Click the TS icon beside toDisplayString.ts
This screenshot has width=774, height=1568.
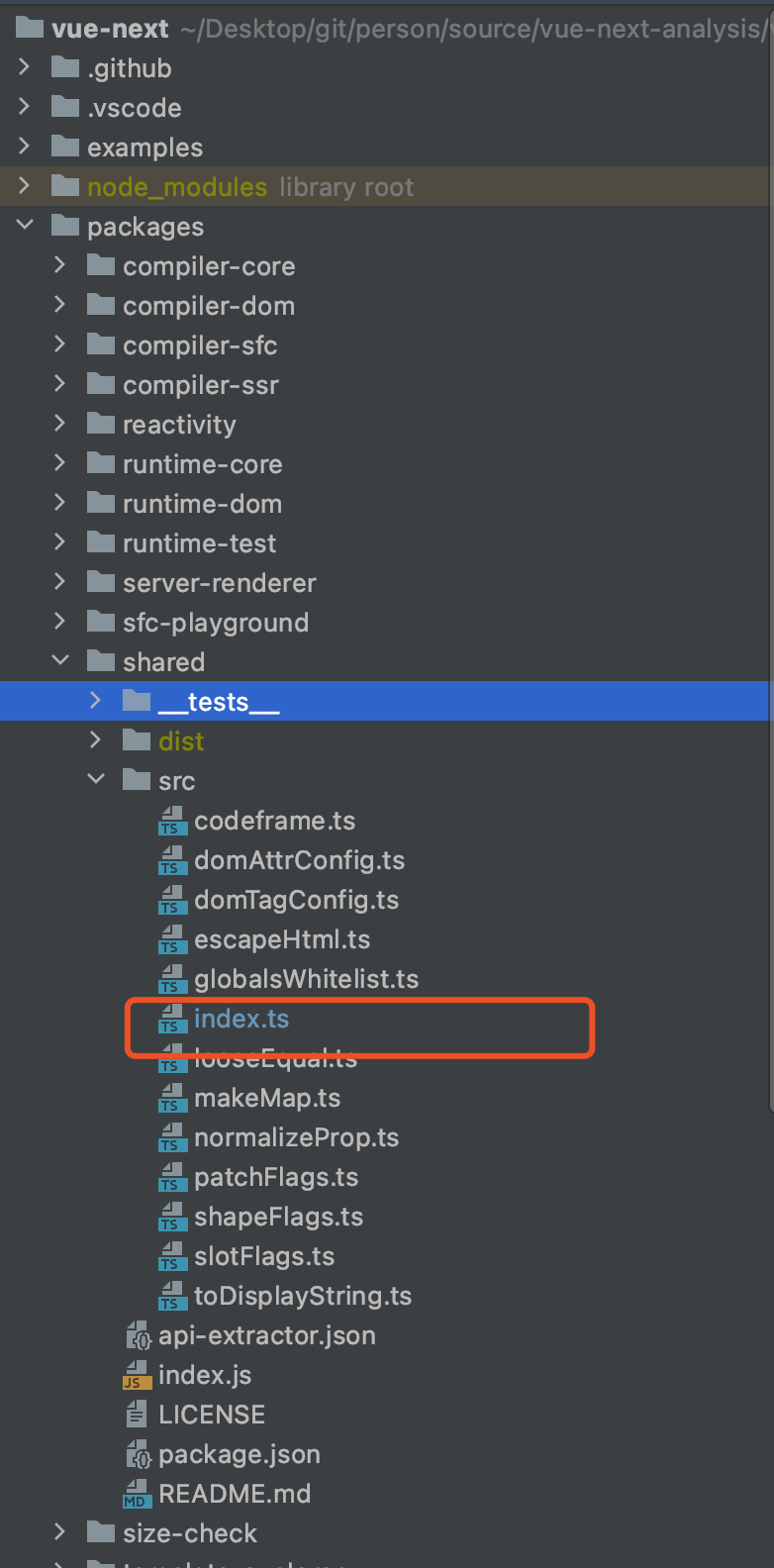tap(172, 1296)
